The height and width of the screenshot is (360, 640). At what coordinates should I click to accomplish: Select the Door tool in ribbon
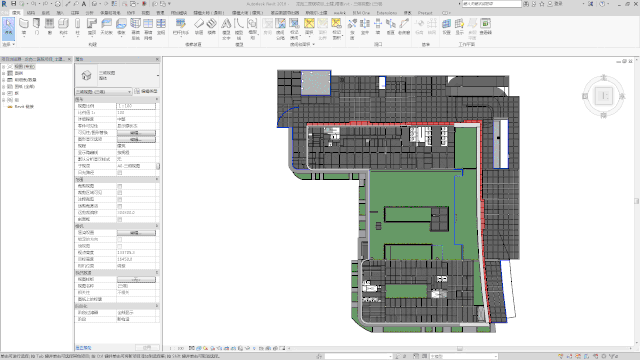click(37, 27)
